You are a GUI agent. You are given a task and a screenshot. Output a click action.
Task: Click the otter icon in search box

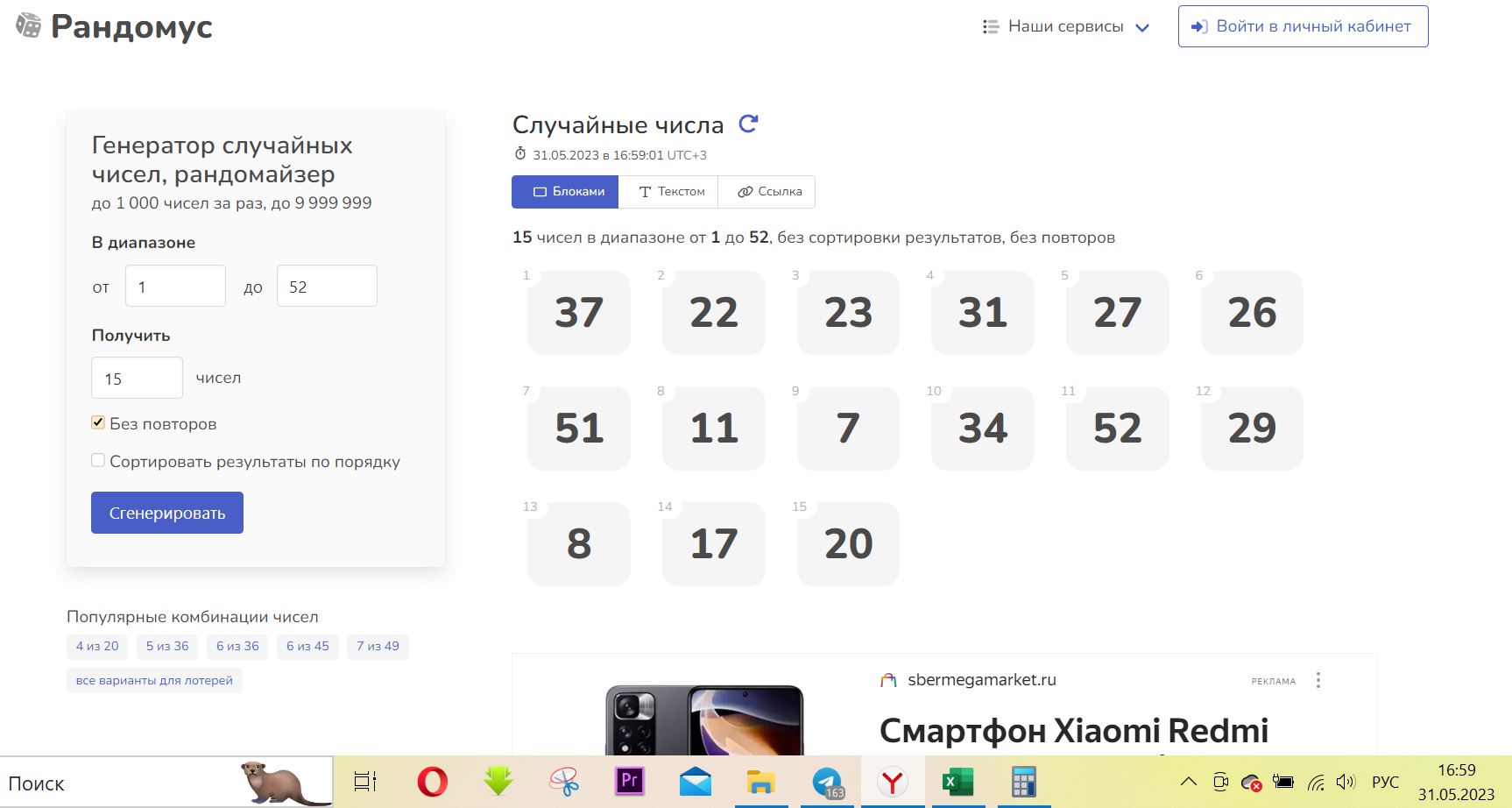tap(285, 783)
